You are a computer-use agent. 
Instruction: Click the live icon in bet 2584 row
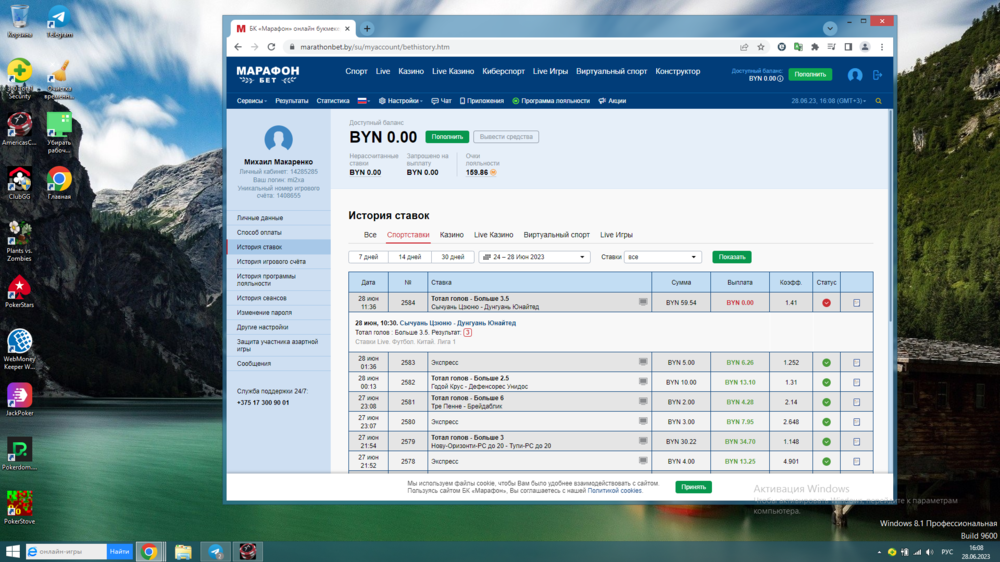tap(643, 302)
